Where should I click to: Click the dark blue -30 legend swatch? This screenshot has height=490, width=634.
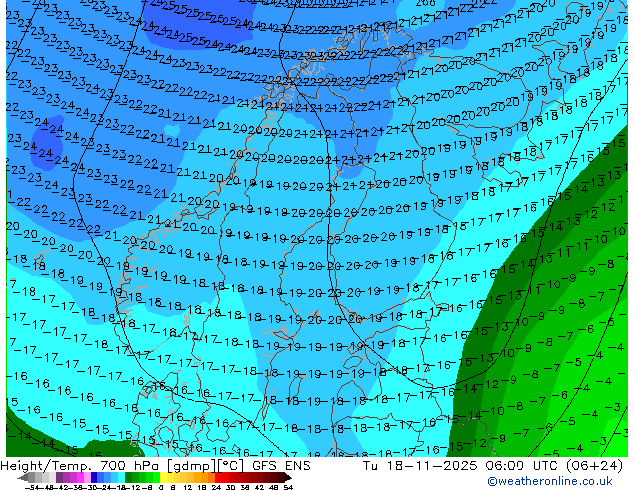(x=94, y=477)
